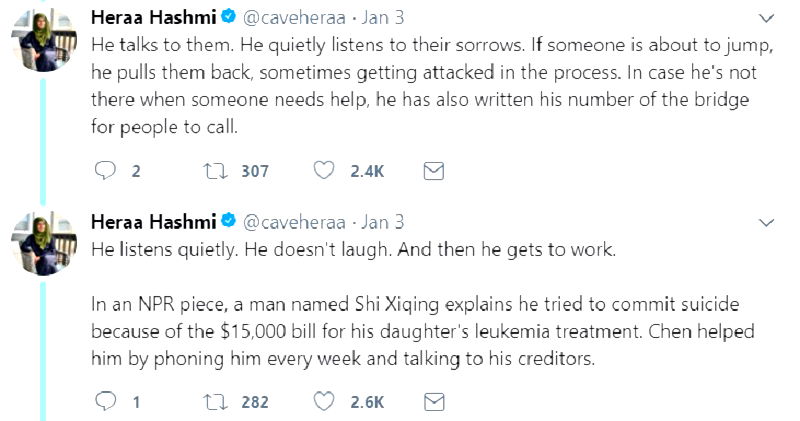Open Heraa Hashmi's profile from first tweet

[x=152, y=18]
